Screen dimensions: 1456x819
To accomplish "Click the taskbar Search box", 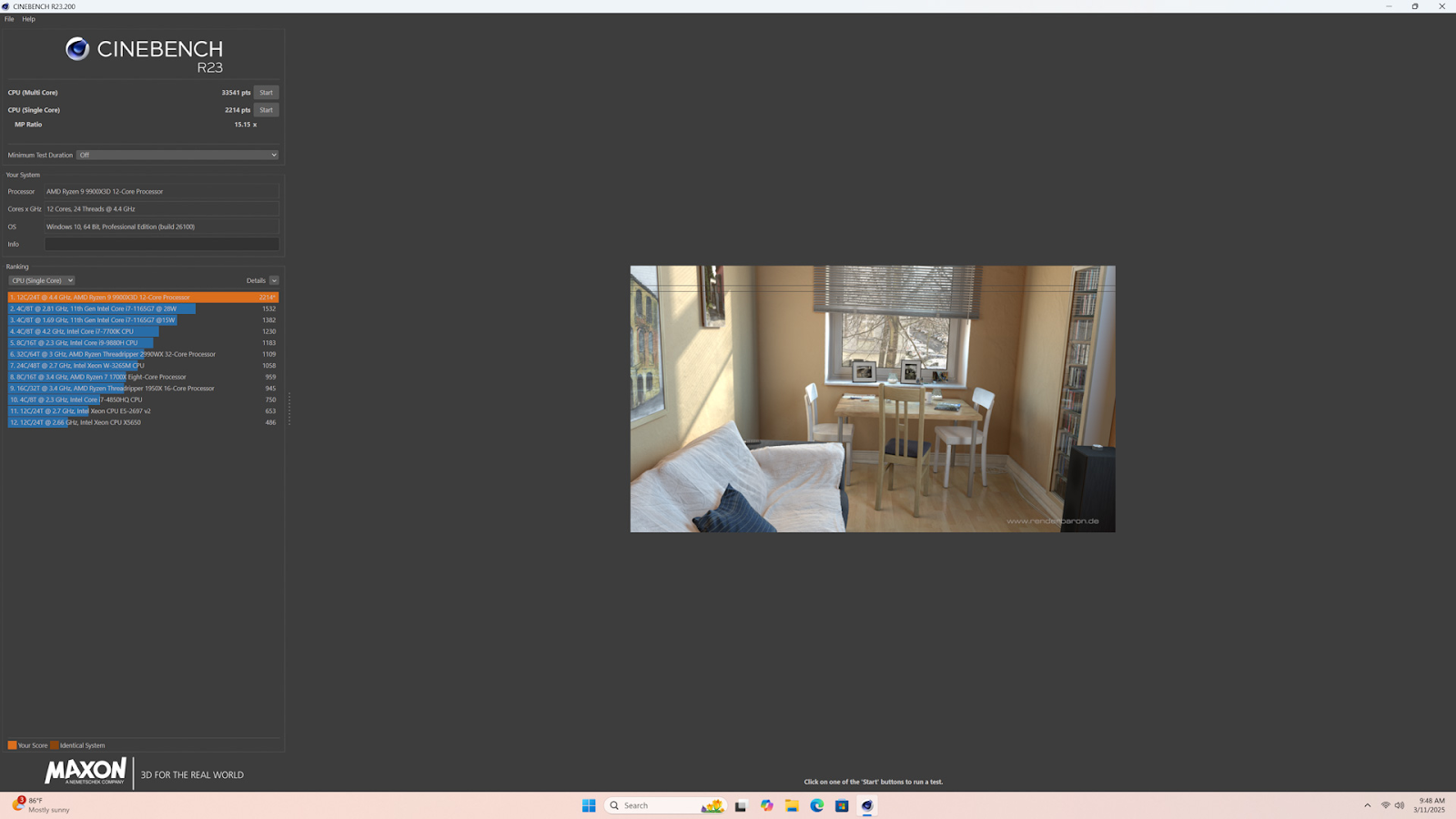I will tap(665, 805).
